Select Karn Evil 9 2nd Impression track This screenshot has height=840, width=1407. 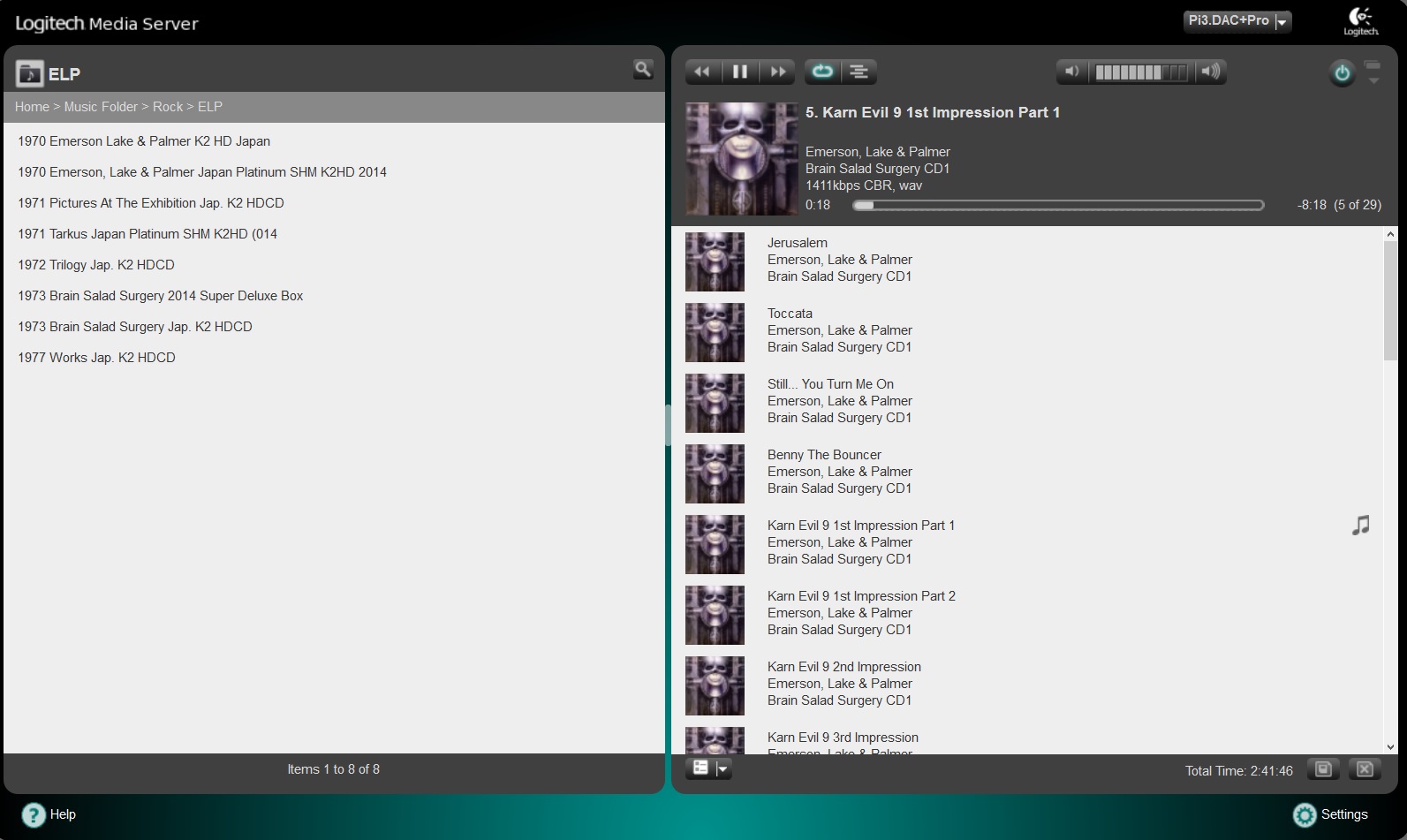(844, 667)
